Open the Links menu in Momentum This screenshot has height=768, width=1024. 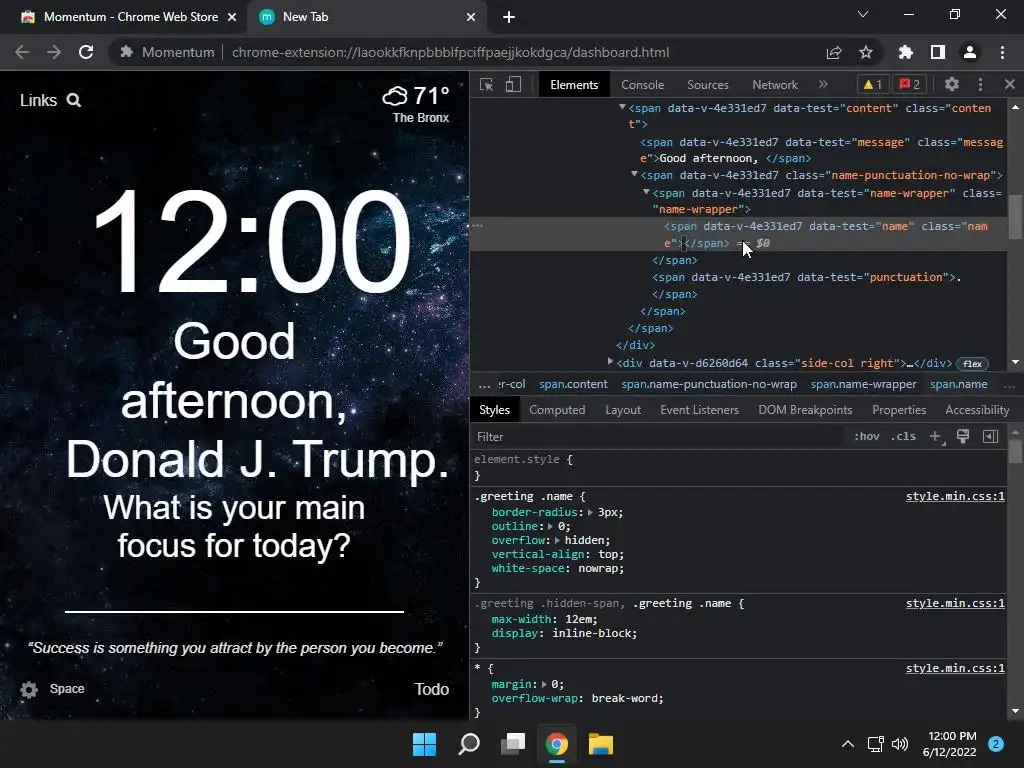point(39,101)
